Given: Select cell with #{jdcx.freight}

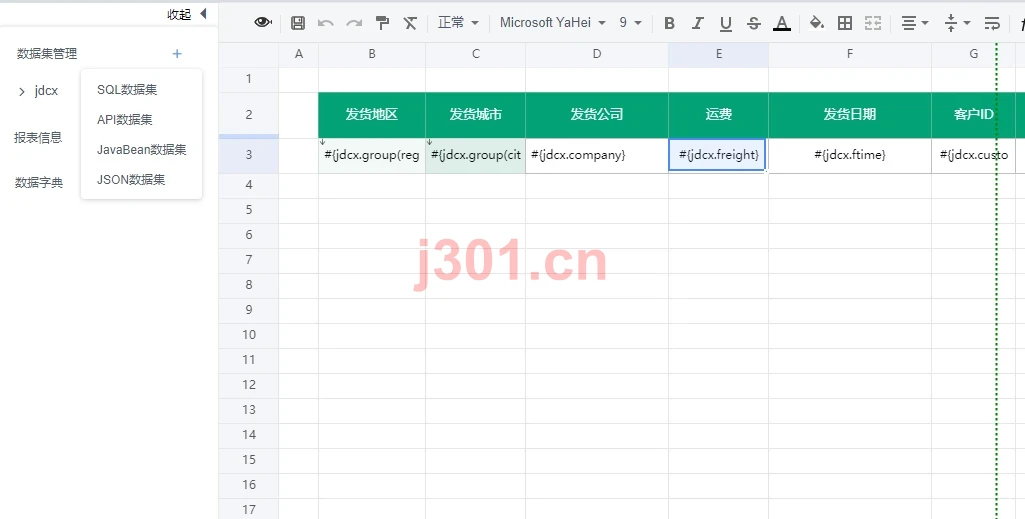Looking at the screenshot, I should pyautogui.click(x=717, y=155).
